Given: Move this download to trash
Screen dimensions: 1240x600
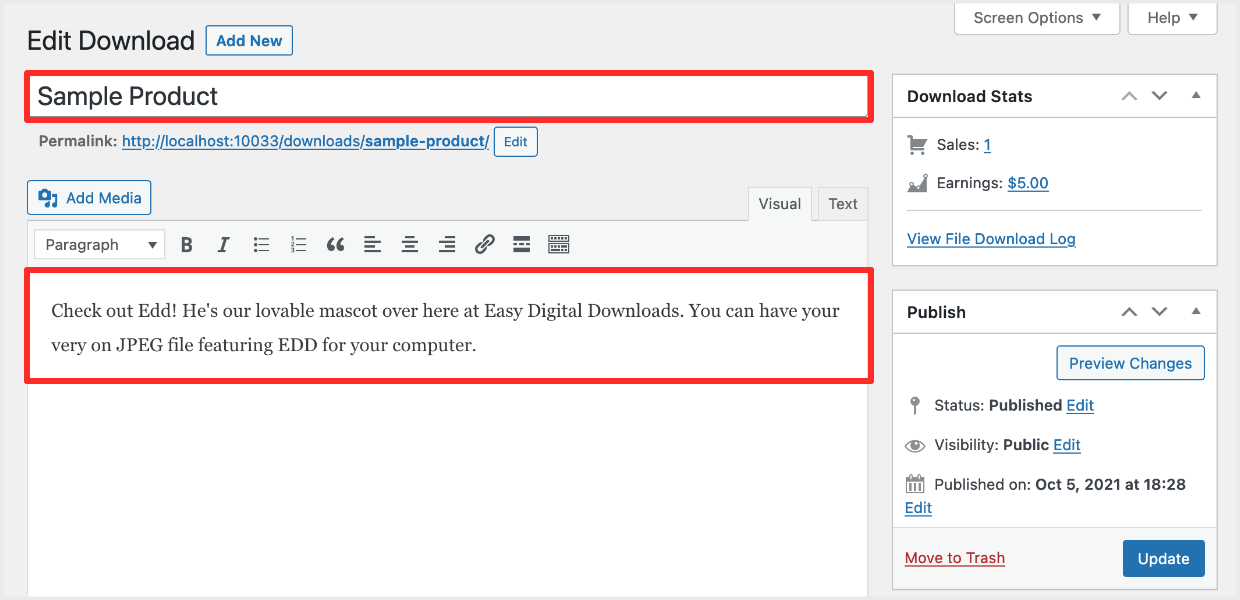Looking at the screenshot, I should [x=955, y=558].
